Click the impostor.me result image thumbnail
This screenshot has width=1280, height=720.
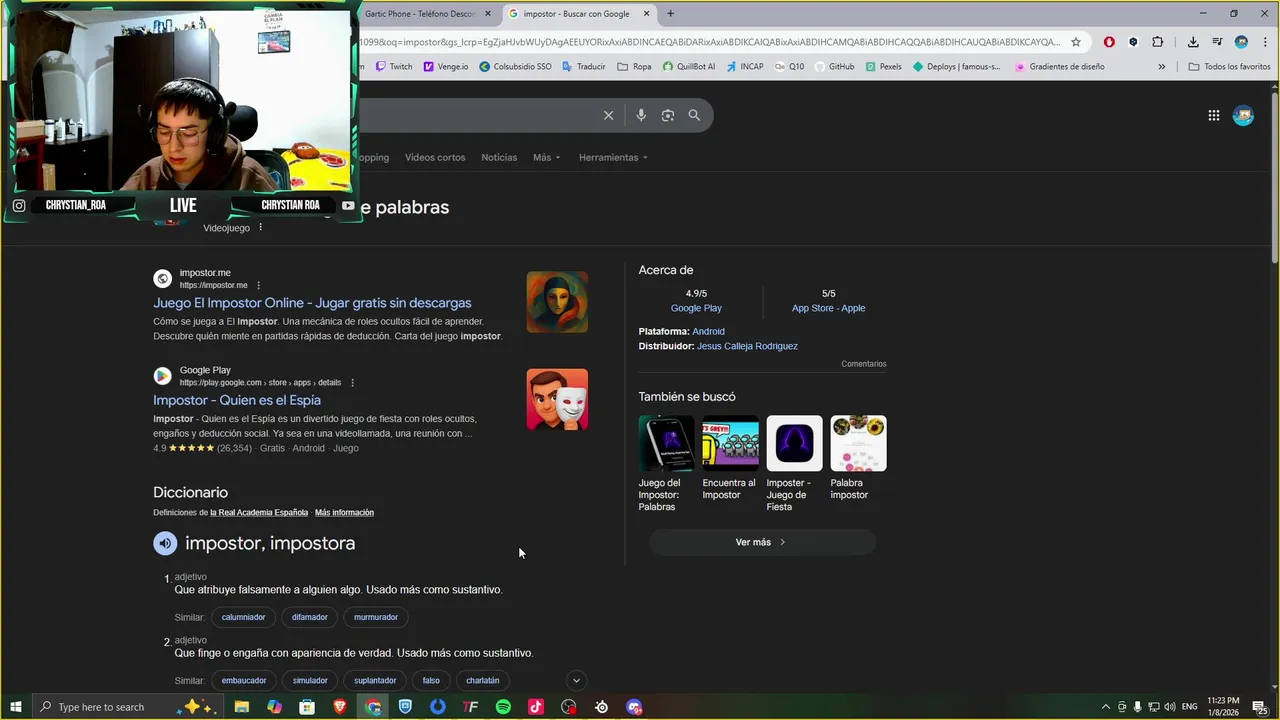click(557, 302)
